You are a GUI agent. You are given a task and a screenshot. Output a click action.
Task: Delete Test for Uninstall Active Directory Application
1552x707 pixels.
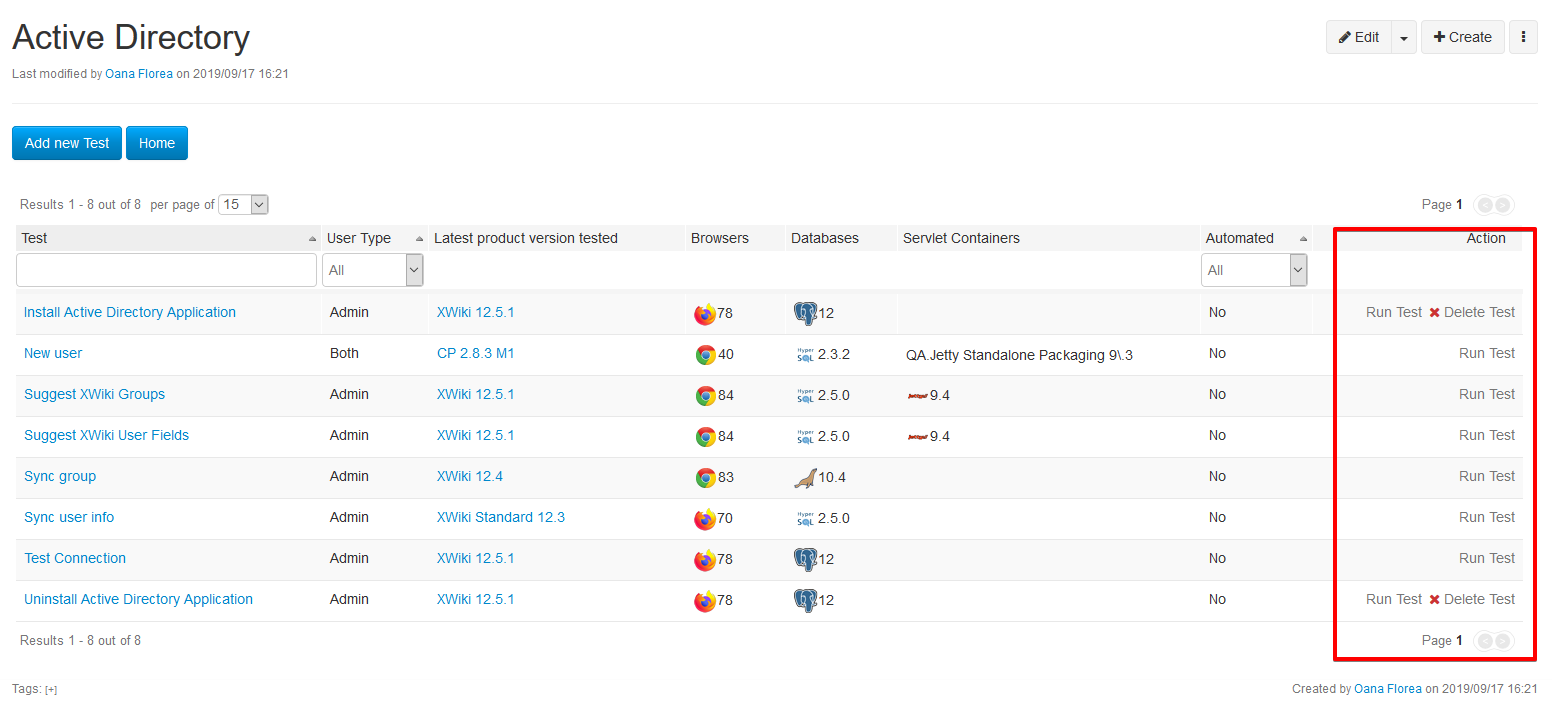(x=1472, y=599)
